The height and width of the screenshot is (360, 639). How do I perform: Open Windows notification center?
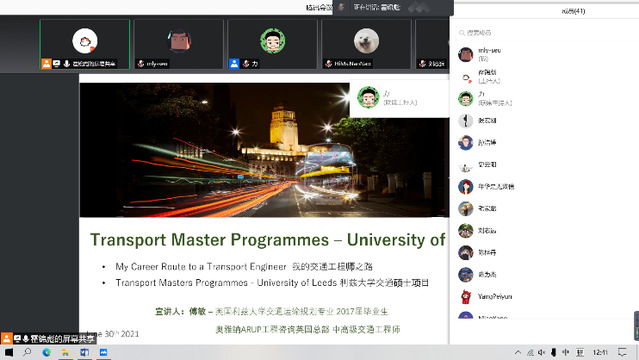click(x=622, y=352)
